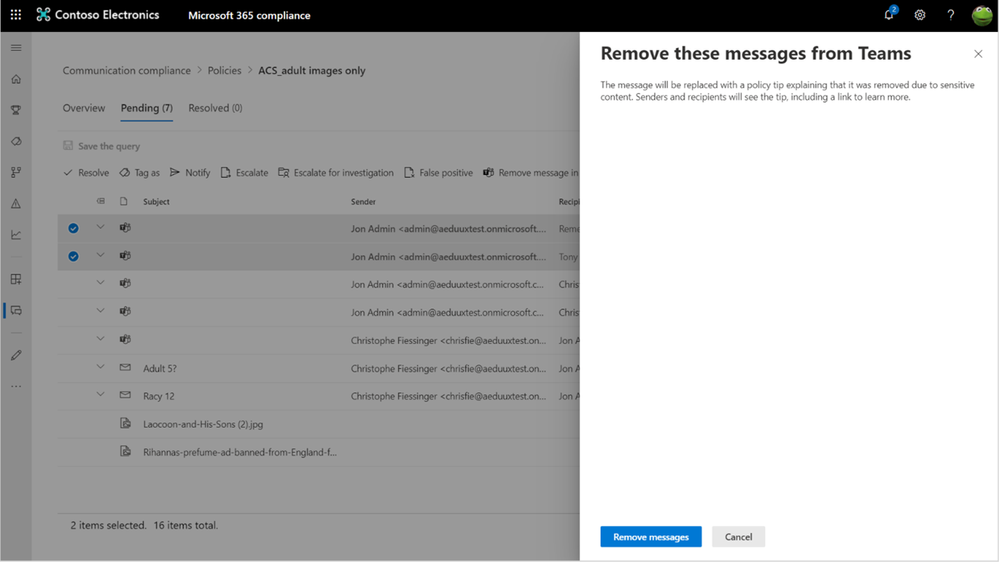Click the group column header icon
Screen dimensions: 999x562
coord(100,201)
